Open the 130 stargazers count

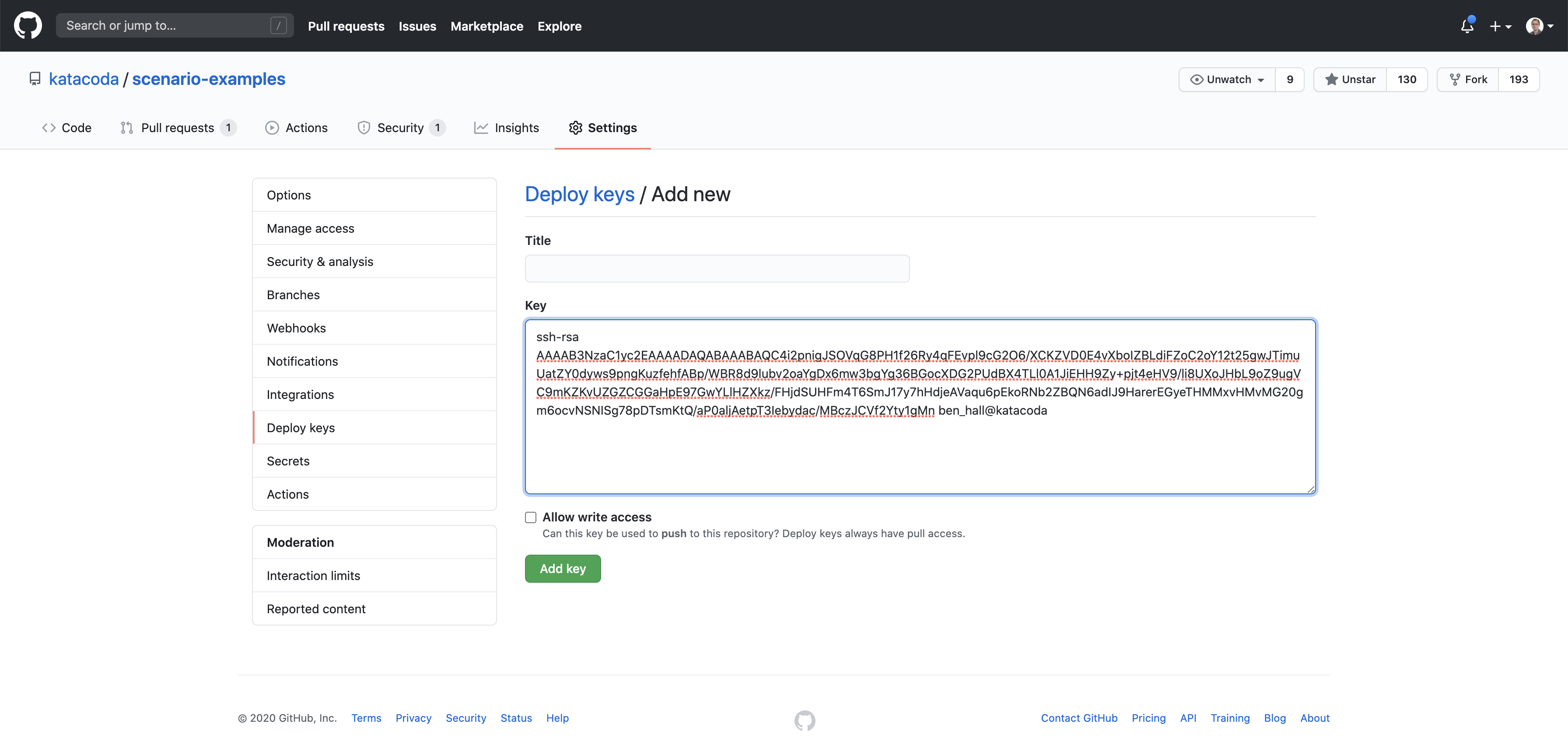(1407, 80)
